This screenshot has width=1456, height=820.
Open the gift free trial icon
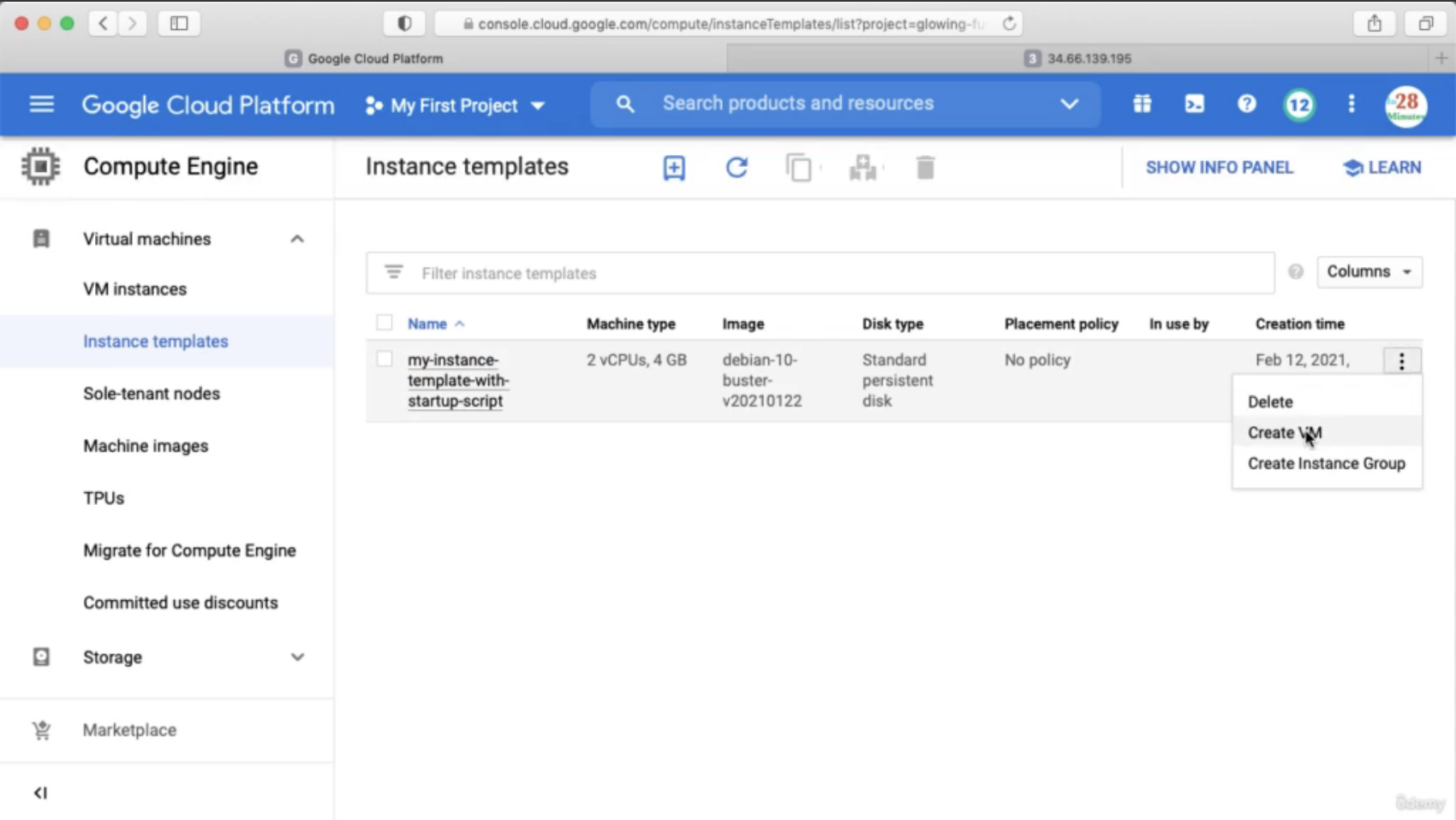(1142, 104)
